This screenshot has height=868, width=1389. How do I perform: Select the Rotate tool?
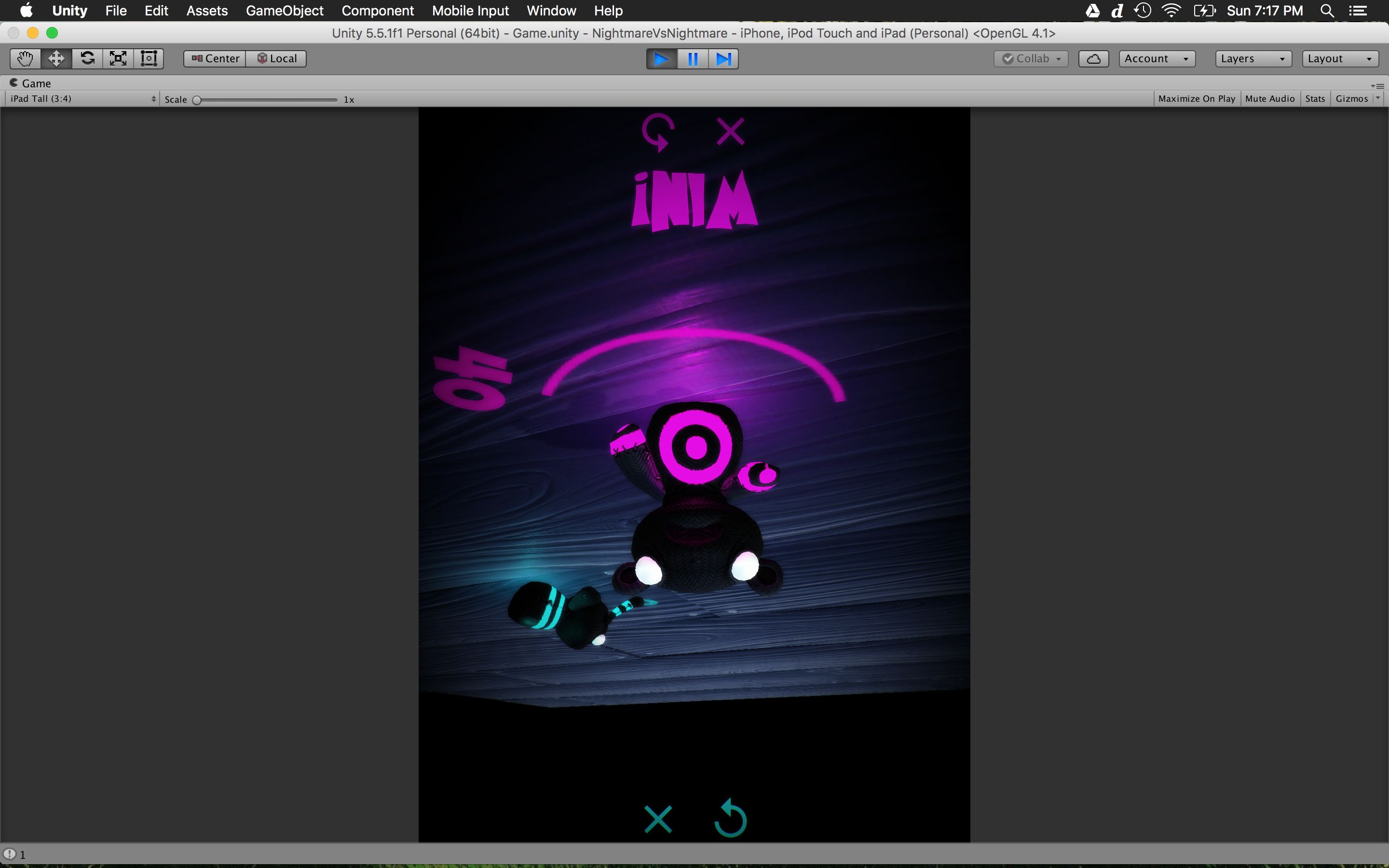87,58
